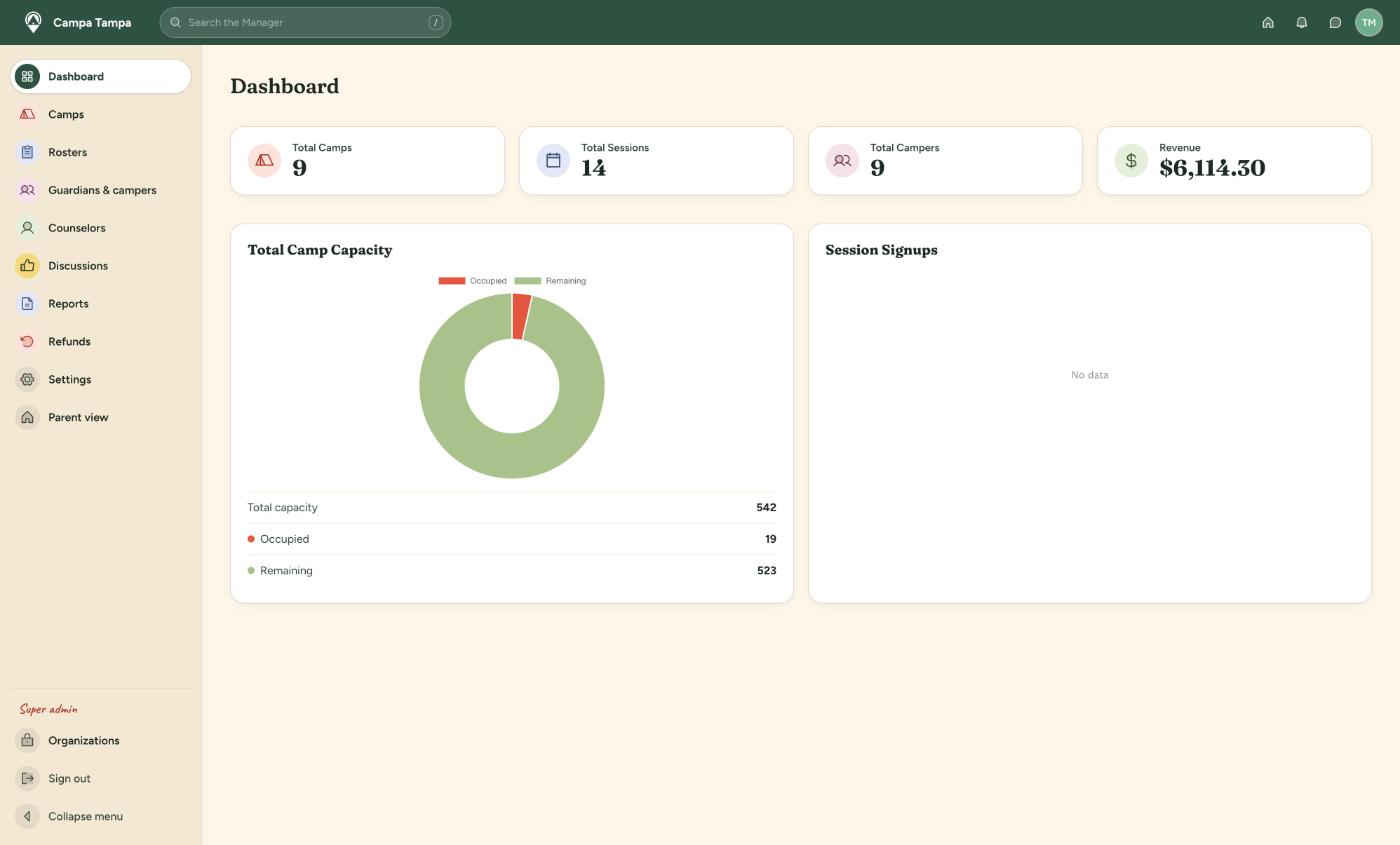Focus the Search the Manager field
1400x845 pixels.
tap(305, 22)
